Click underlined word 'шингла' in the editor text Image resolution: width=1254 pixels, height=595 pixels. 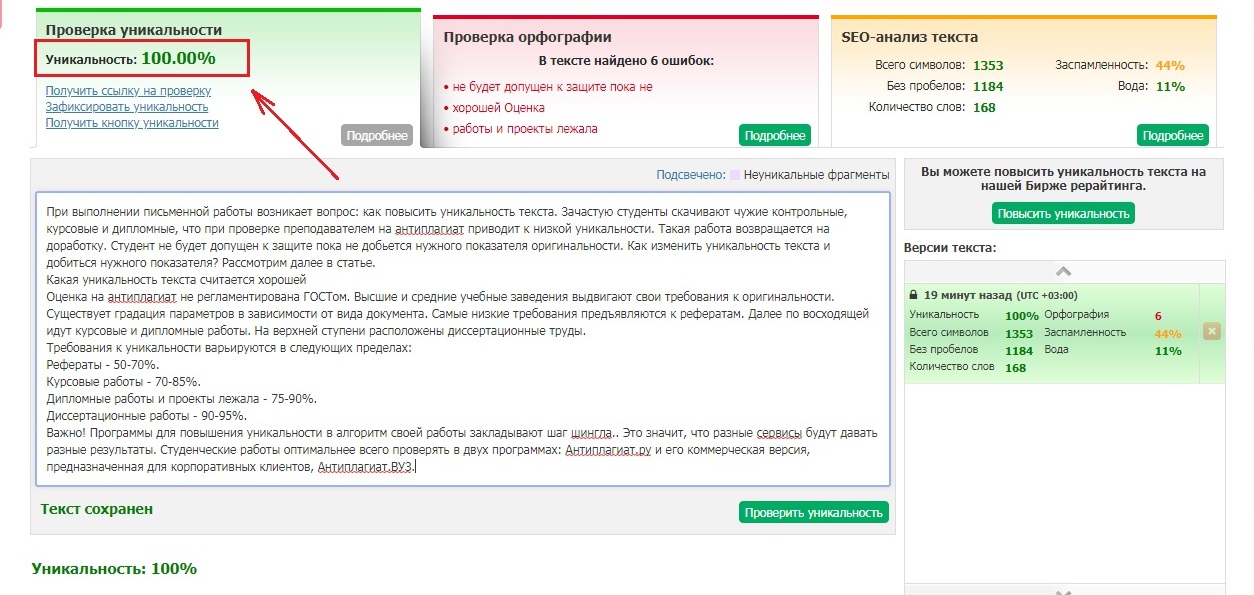click(590, 433)
